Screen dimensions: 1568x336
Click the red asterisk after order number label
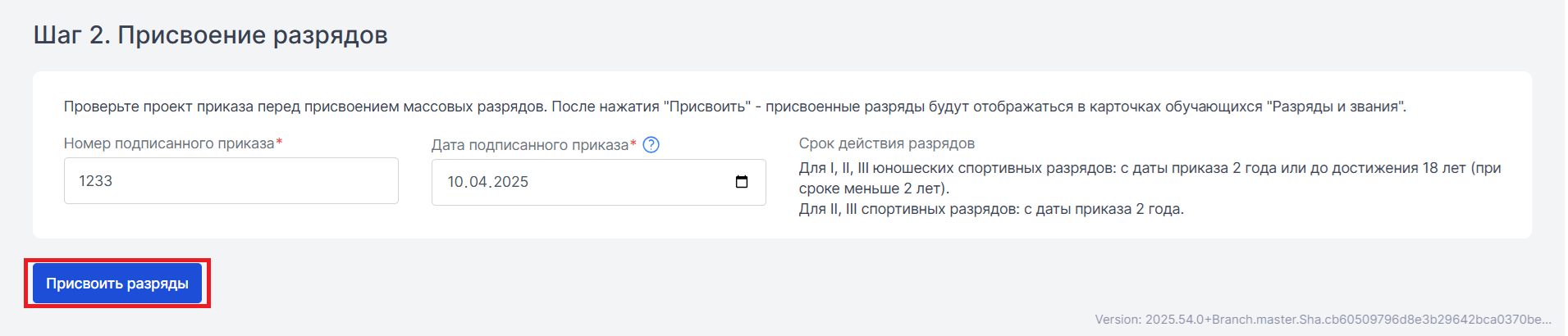point(279,142)
